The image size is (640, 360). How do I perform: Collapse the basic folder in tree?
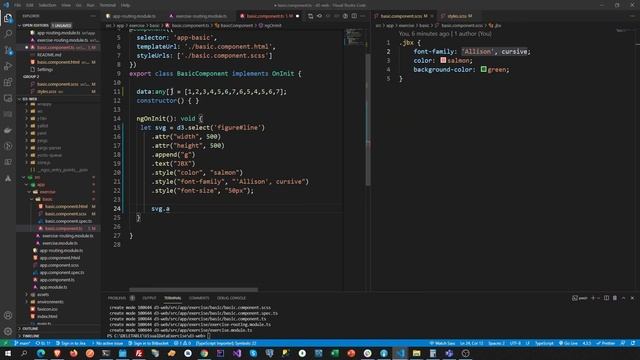59,199
